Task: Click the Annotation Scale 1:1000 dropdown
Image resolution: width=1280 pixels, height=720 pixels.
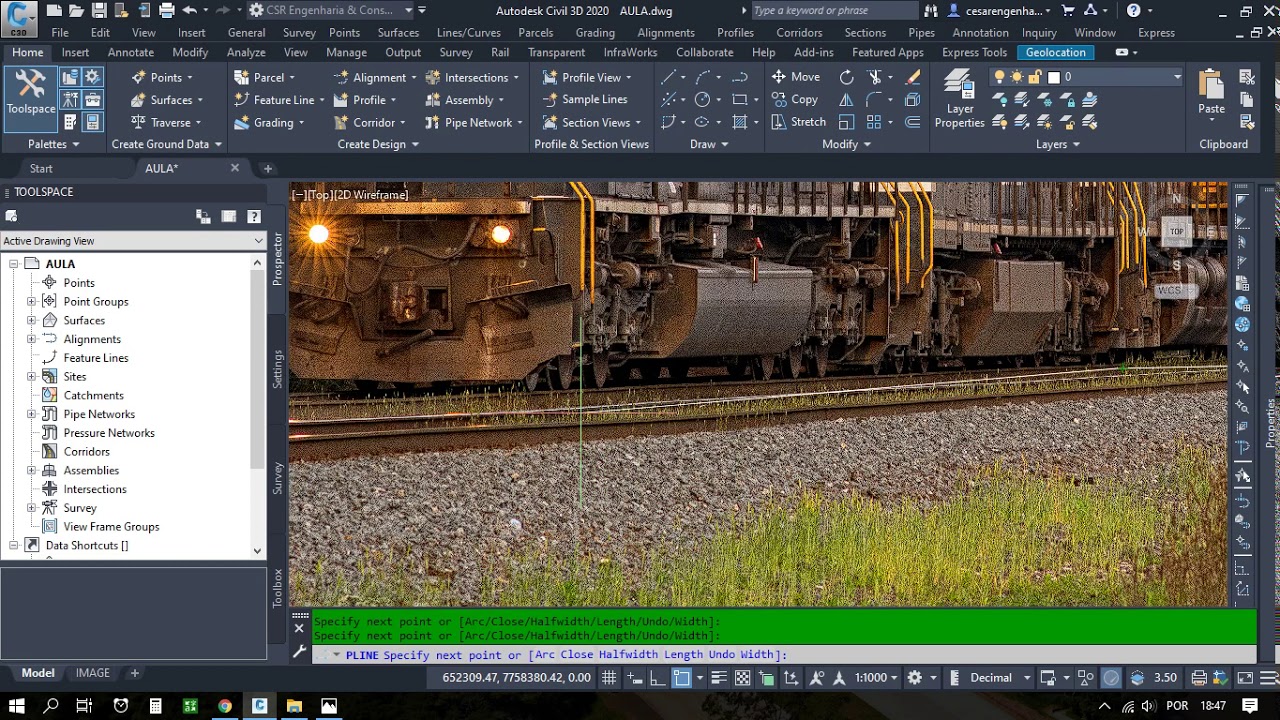Action: 876,677
